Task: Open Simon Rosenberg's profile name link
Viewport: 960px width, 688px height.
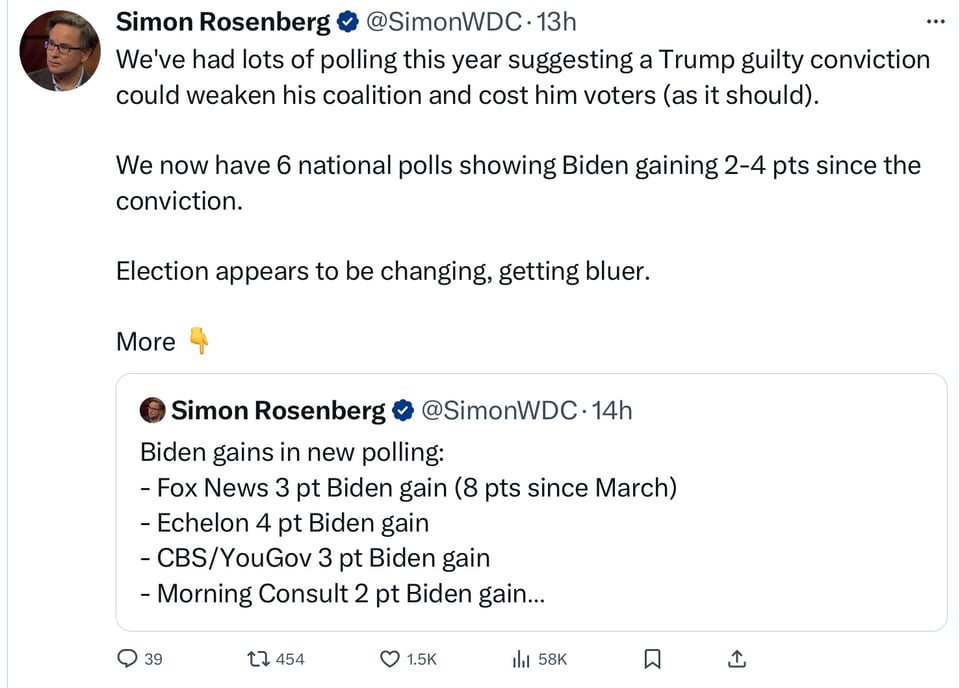Action: pyautogui.click(x=223, y=22)
